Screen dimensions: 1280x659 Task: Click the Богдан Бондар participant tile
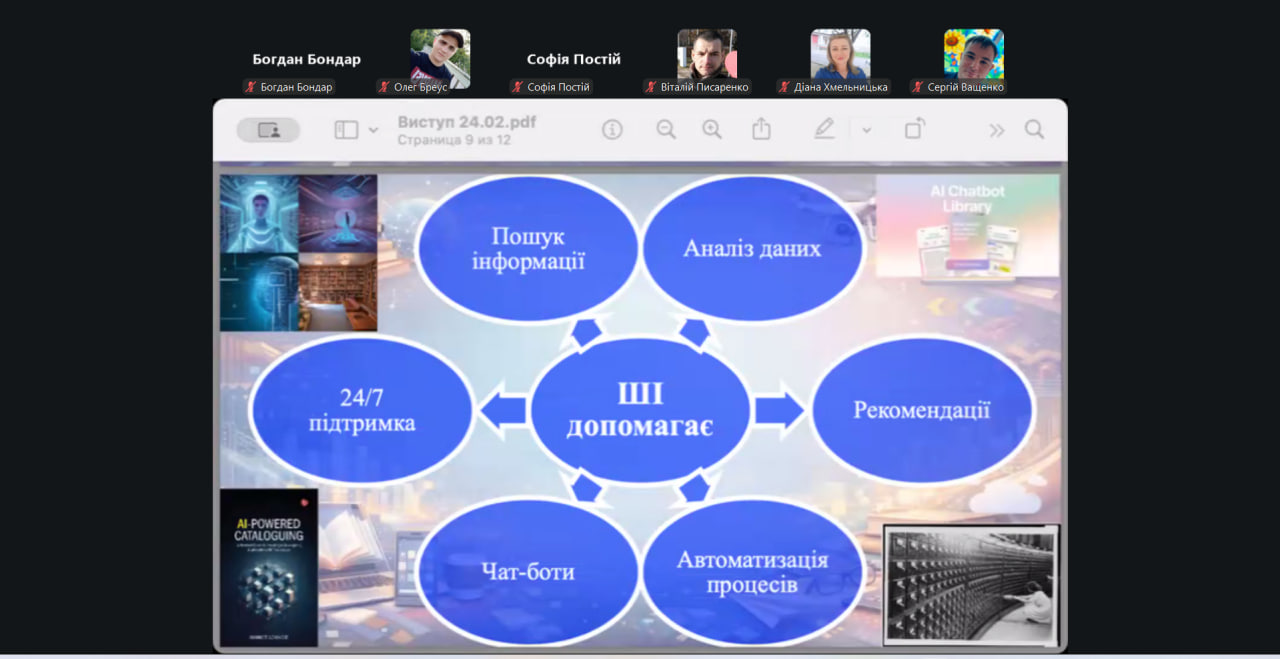click(306, 60)
